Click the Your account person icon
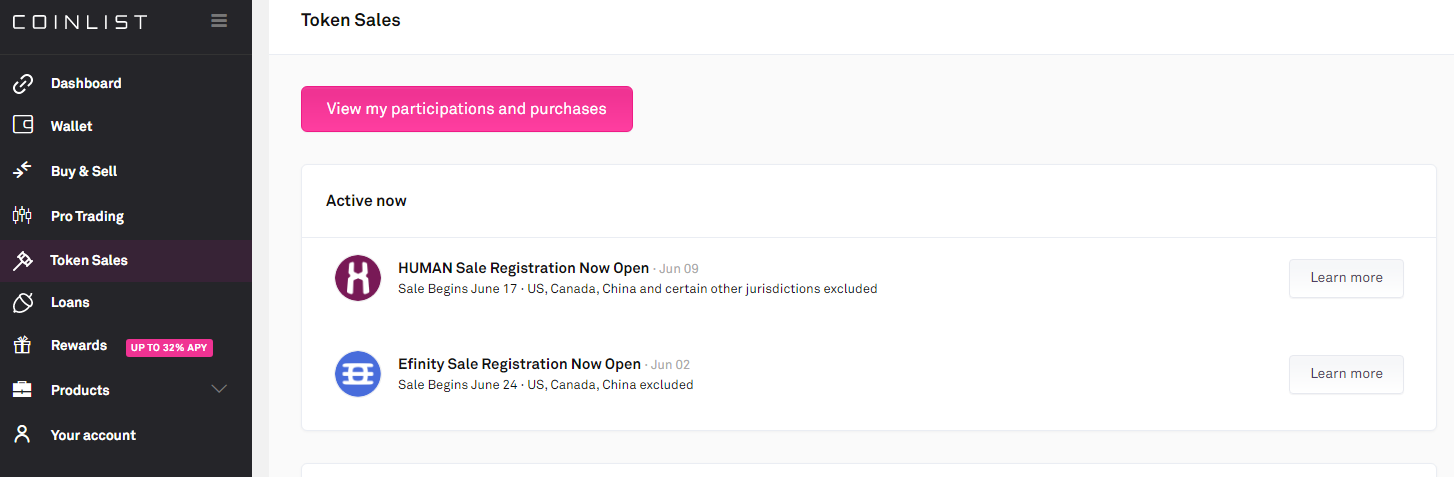Screen dimensions: 1454x477 coord(23,435)
